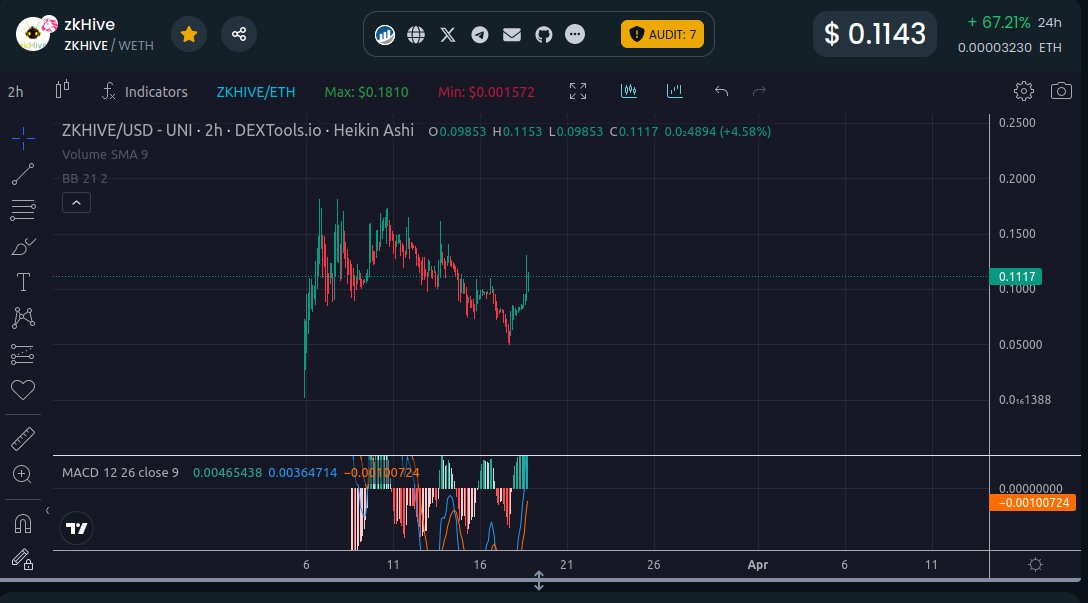Toggle the bar chart view icon
Image resolution: width=1088 pixels, height=603 pixels.
(674, 91)
